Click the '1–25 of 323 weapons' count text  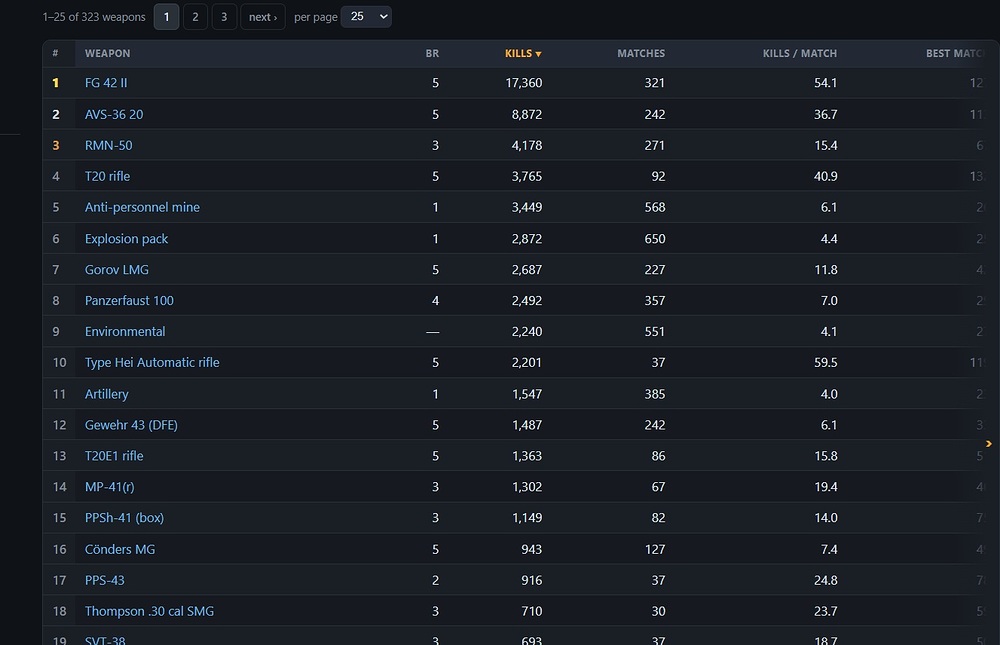[x=94, y=17]
